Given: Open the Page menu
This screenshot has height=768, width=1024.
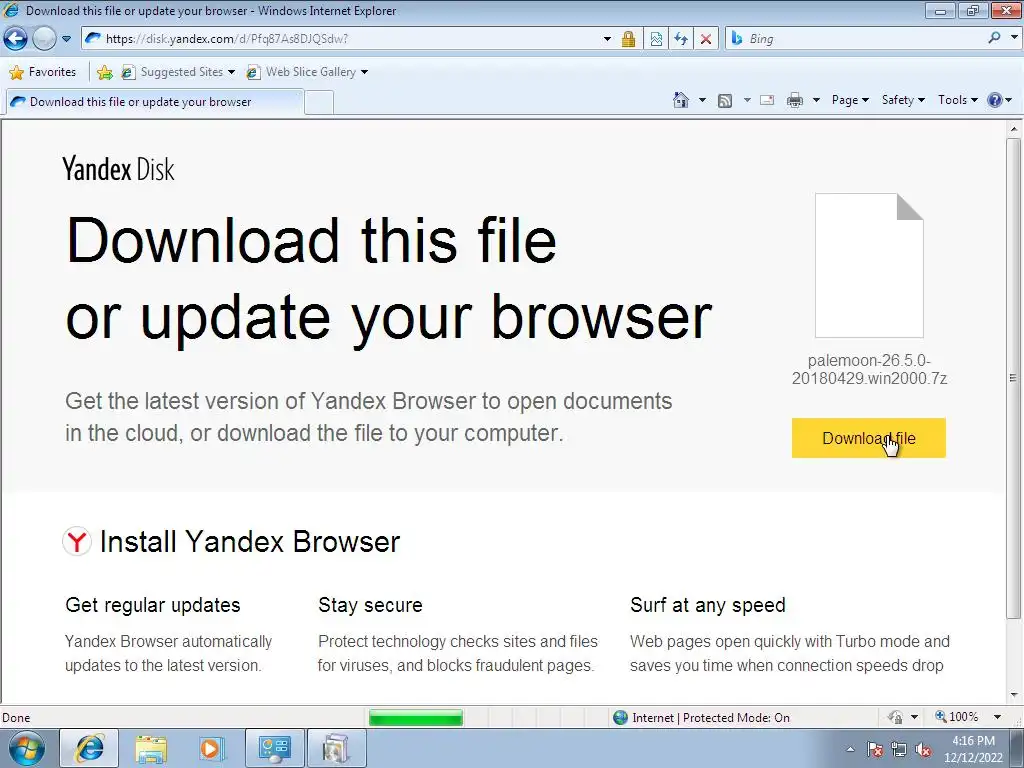Looking at the screenshot, I should click(x=850, y=100).
